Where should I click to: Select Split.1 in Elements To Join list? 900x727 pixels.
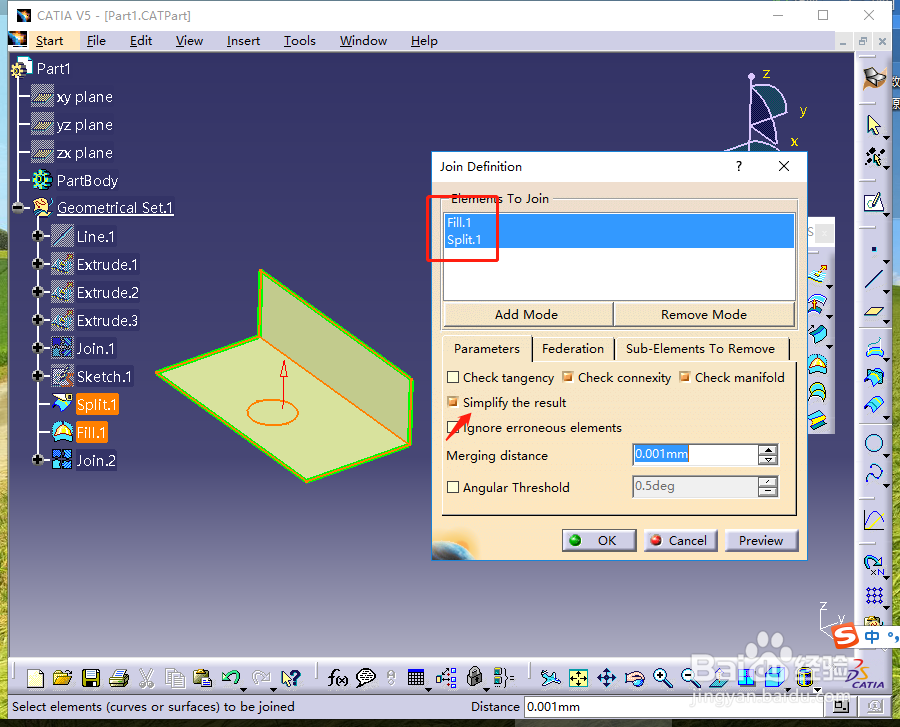[x=619, y=240]
